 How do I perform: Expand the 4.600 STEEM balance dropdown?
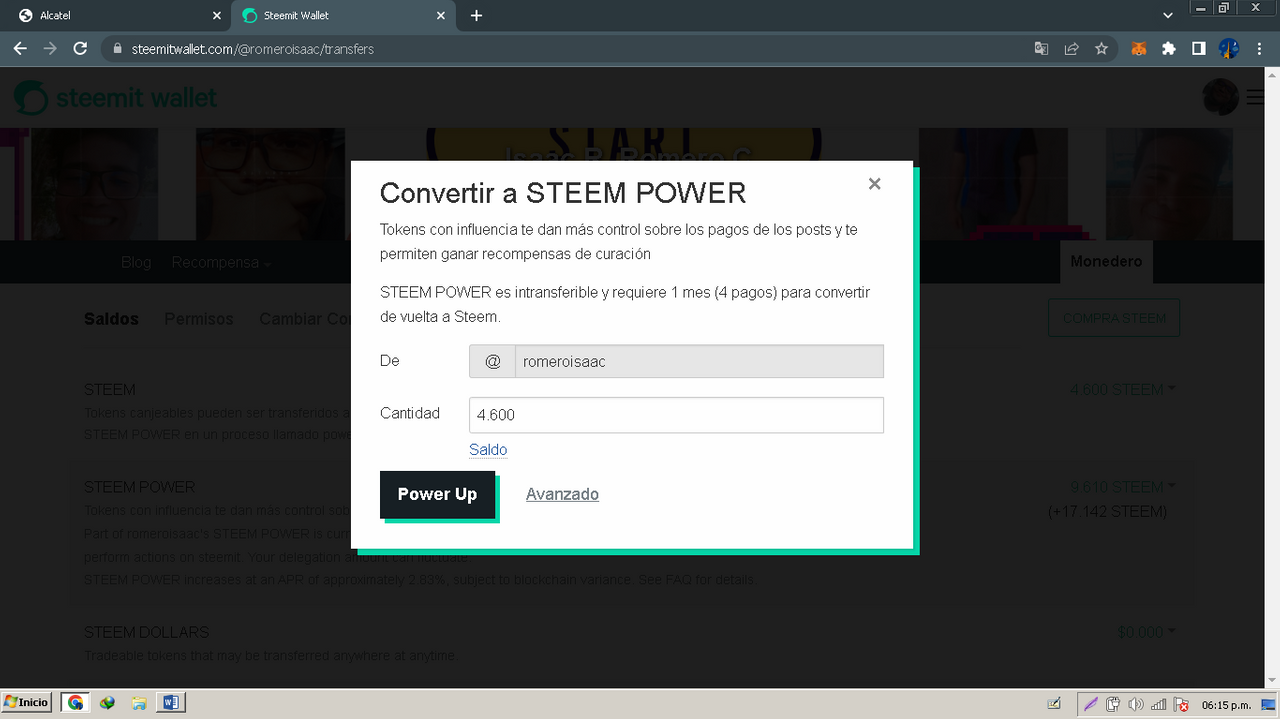pyautogui.click(x=1122, y=389)
